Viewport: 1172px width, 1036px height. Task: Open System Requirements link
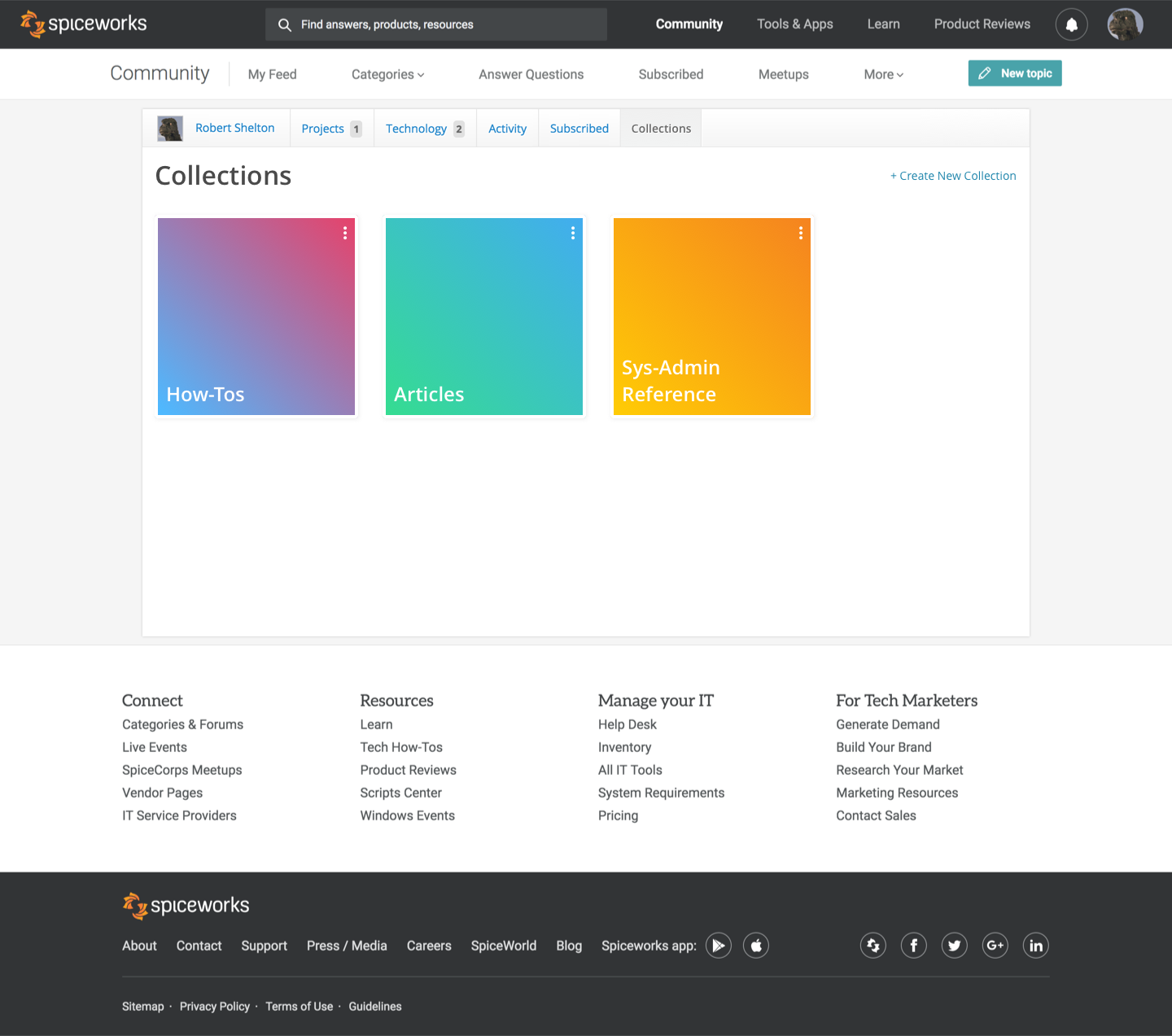pos(662,793)
